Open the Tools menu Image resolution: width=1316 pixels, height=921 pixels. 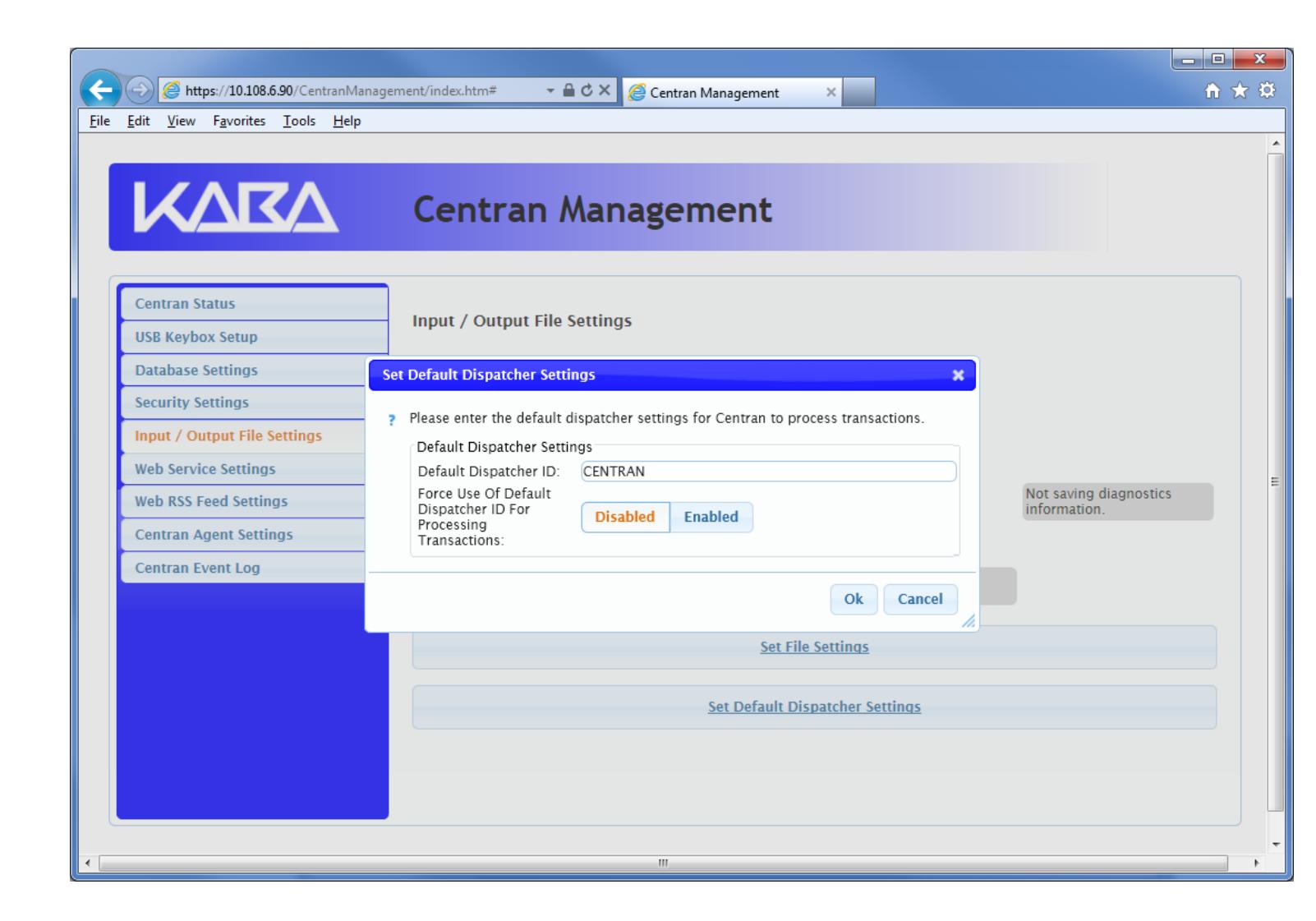(299, 121)
